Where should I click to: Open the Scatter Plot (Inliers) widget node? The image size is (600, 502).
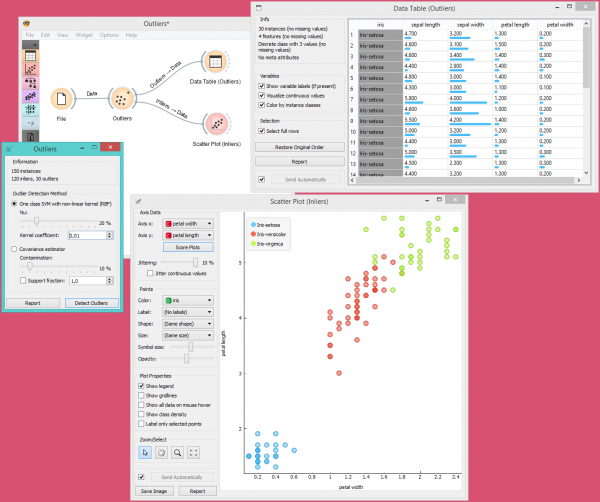coord(217,124)
